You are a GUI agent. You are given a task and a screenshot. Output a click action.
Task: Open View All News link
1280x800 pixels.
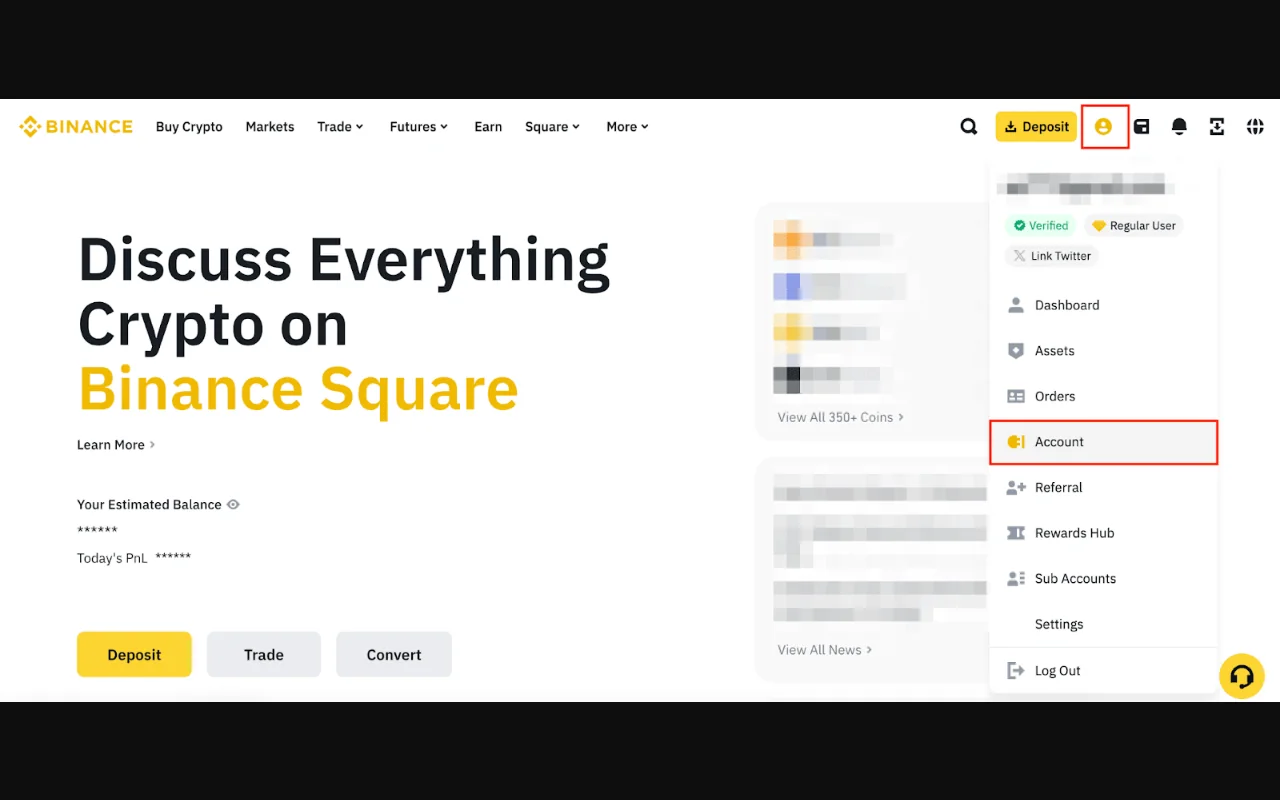click(x=825, y=650)
